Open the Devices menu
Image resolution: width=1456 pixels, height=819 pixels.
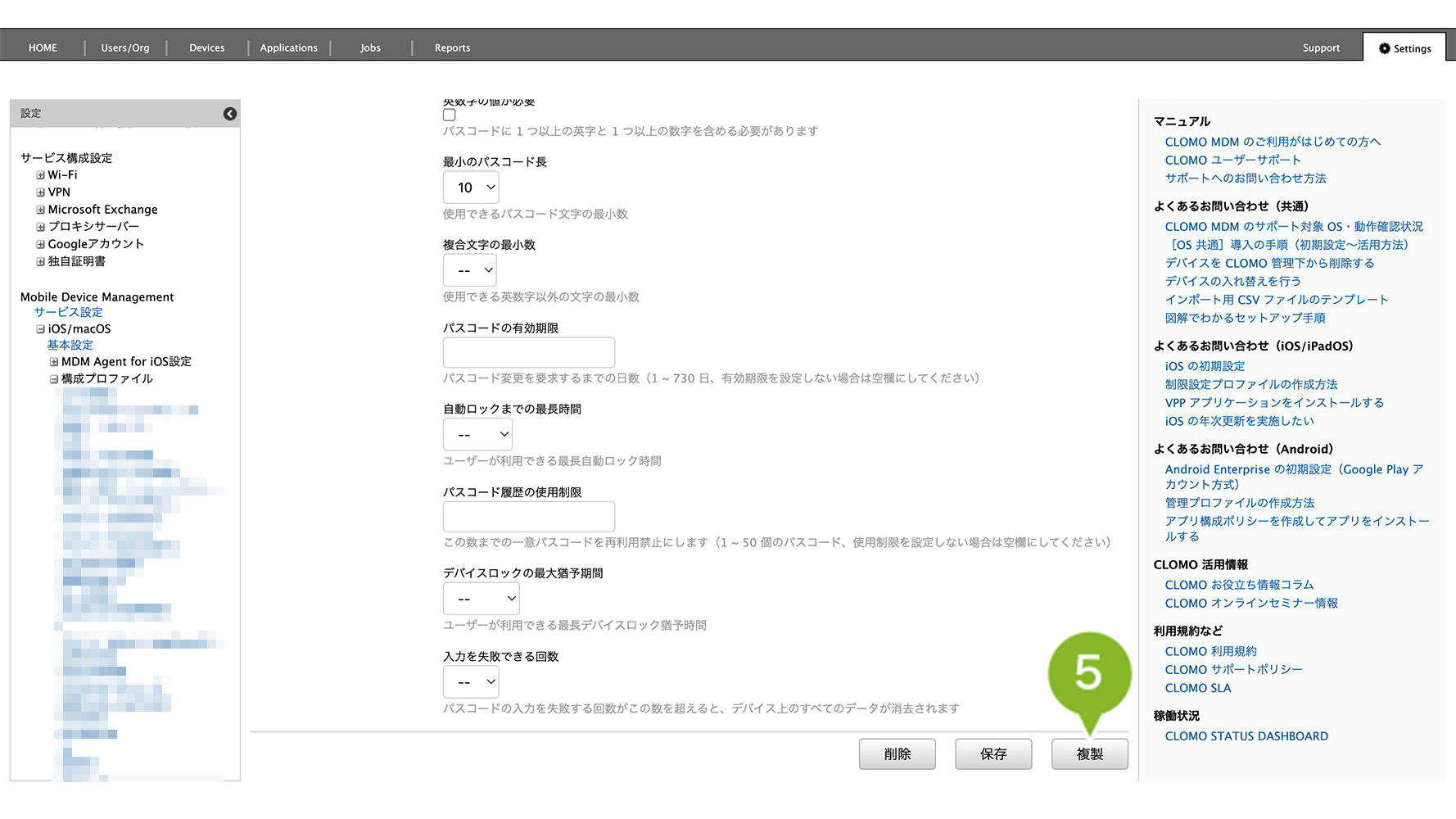click(x=206, y=48)
